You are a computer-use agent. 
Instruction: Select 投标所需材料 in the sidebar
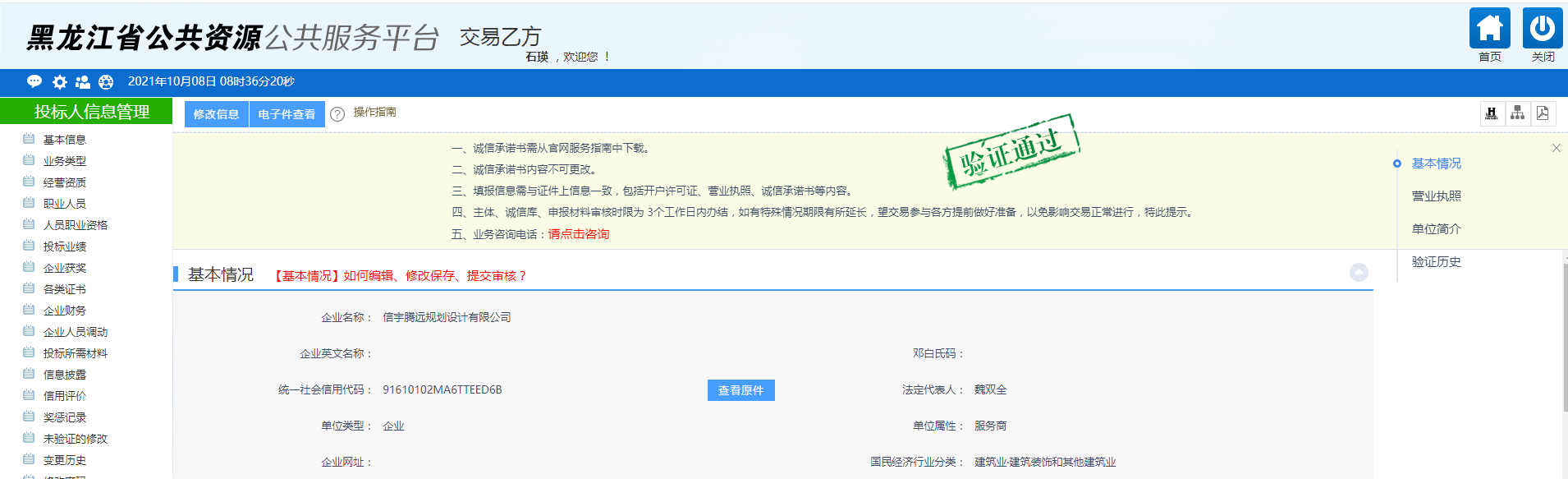75,353
